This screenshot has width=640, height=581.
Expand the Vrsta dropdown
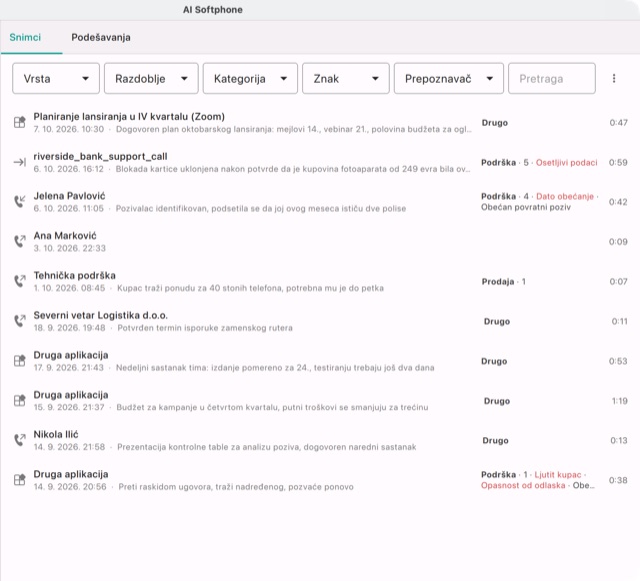(x=56, y=78)
